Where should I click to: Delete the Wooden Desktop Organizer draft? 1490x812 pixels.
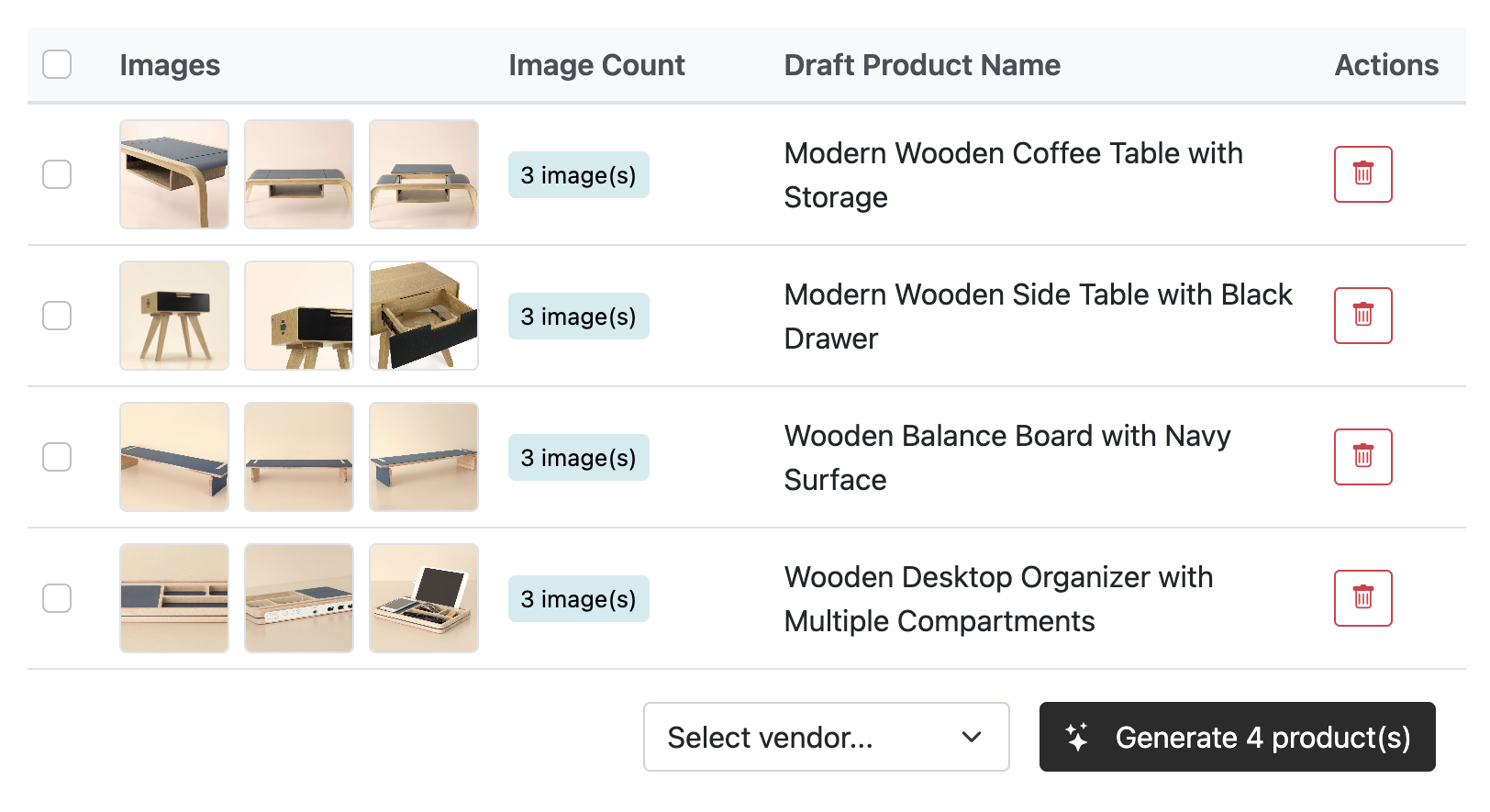click(1362, 598)
